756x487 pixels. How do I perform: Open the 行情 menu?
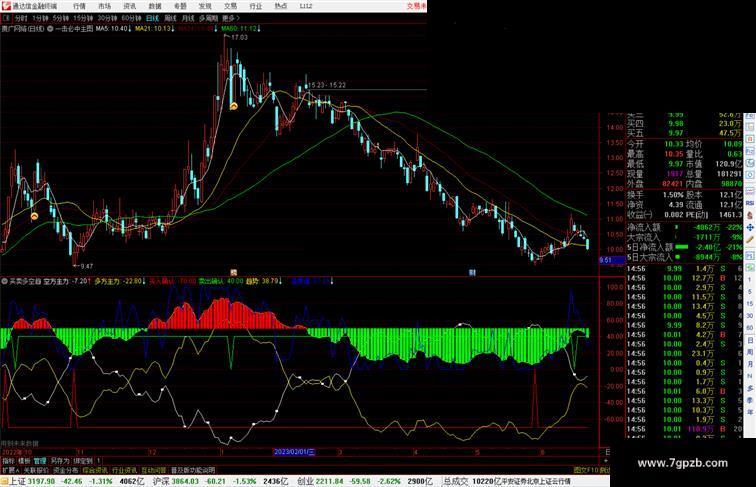tap(79, 6)
